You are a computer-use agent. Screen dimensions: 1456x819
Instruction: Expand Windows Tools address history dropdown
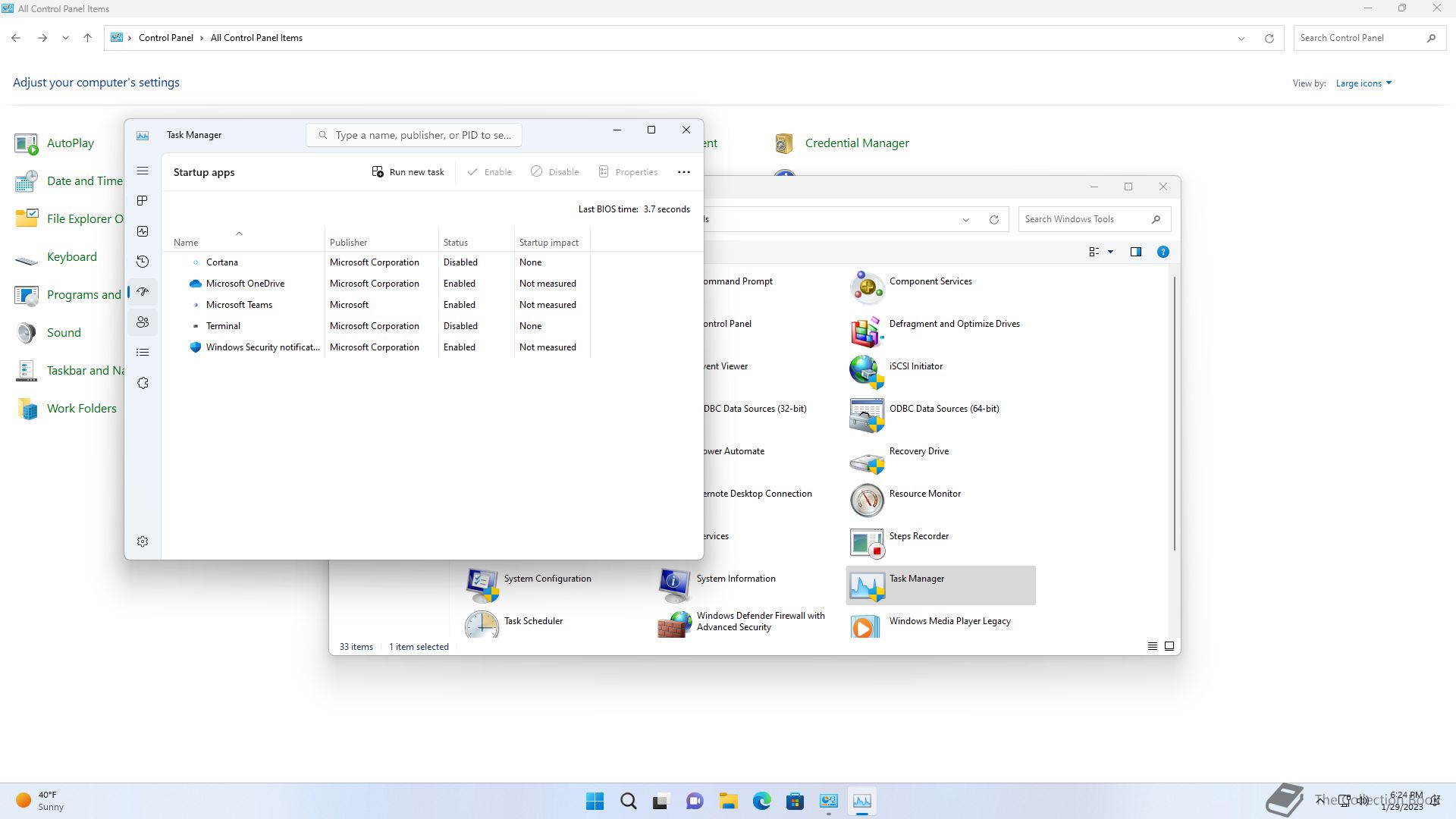[966, 220]
